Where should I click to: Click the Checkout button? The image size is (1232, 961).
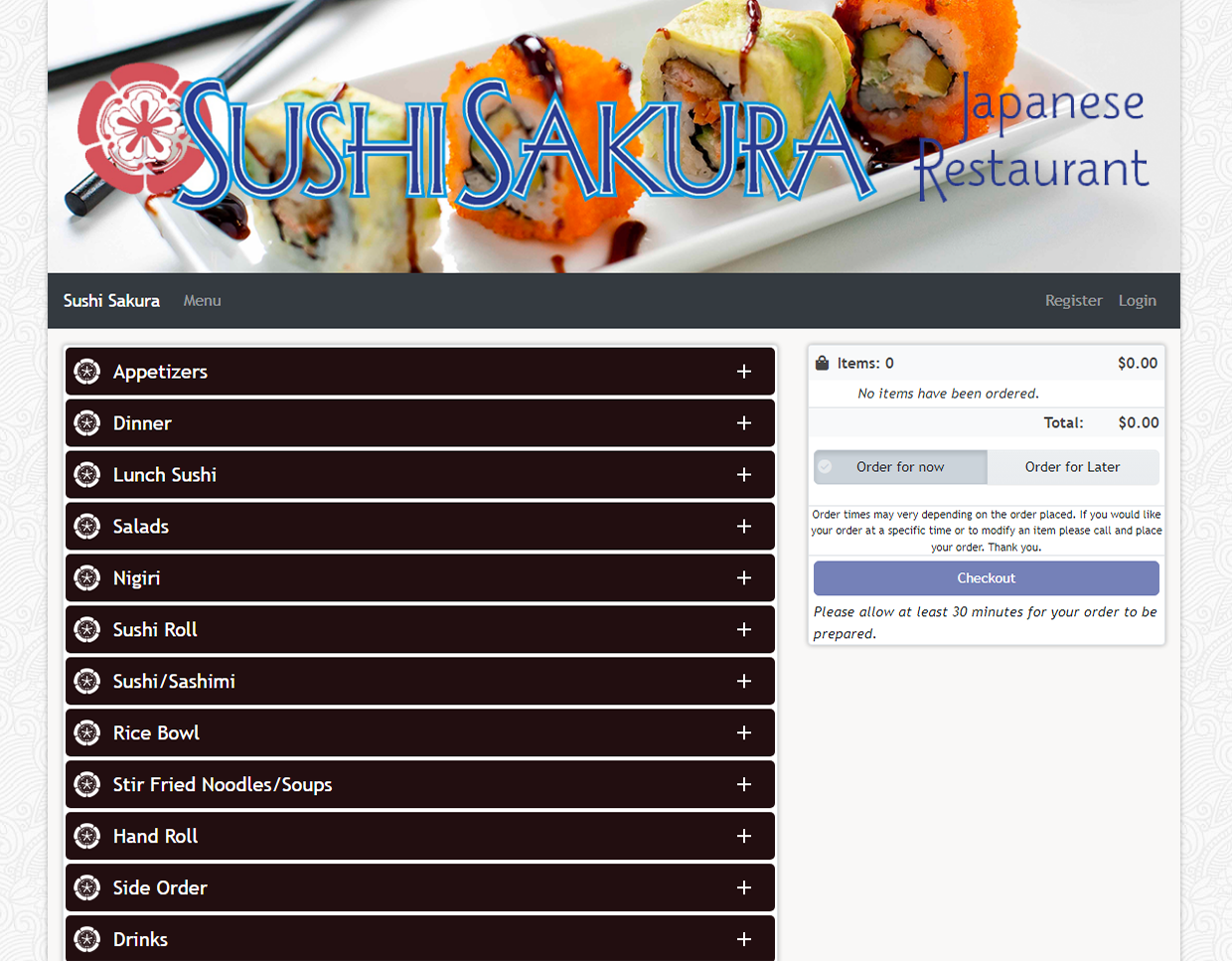click(x=987, y=578)
